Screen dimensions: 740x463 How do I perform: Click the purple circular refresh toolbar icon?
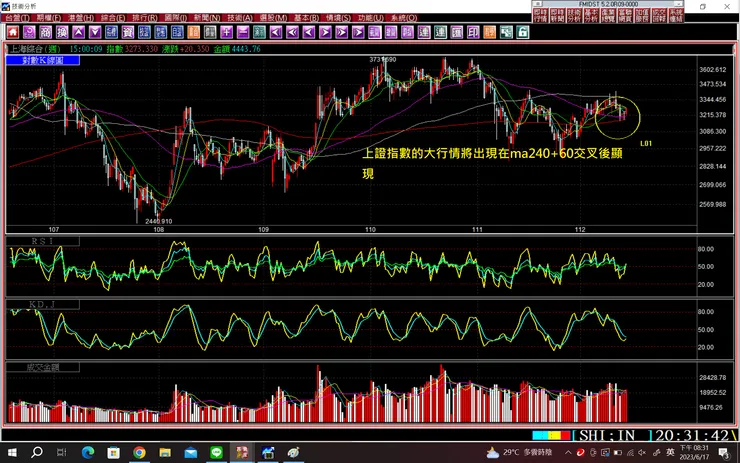coord(29,32)
